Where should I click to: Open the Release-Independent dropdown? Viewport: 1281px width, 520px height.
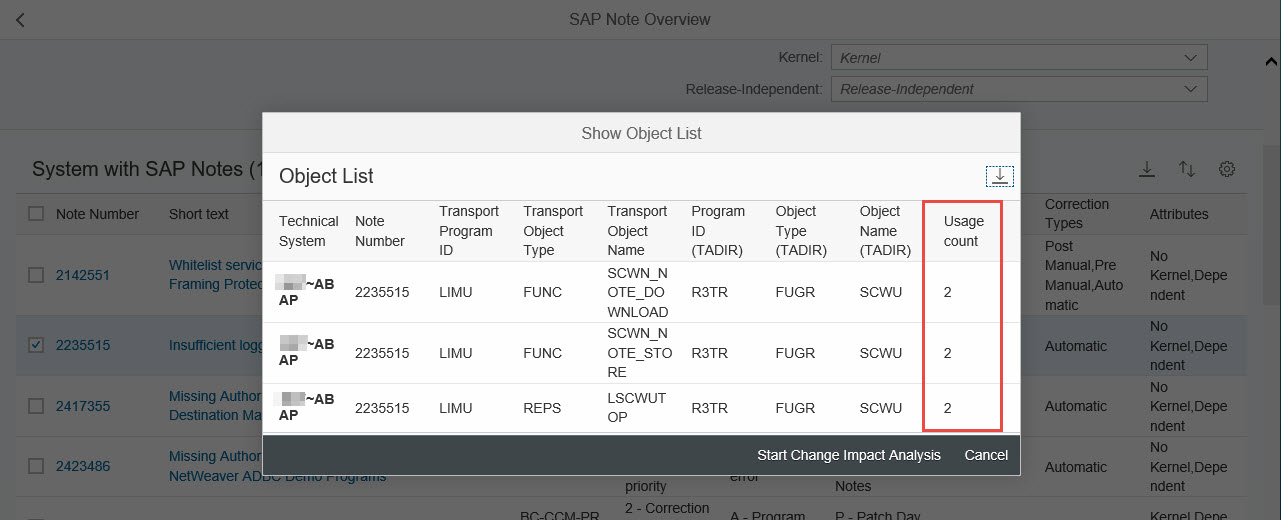[1189, 89]
